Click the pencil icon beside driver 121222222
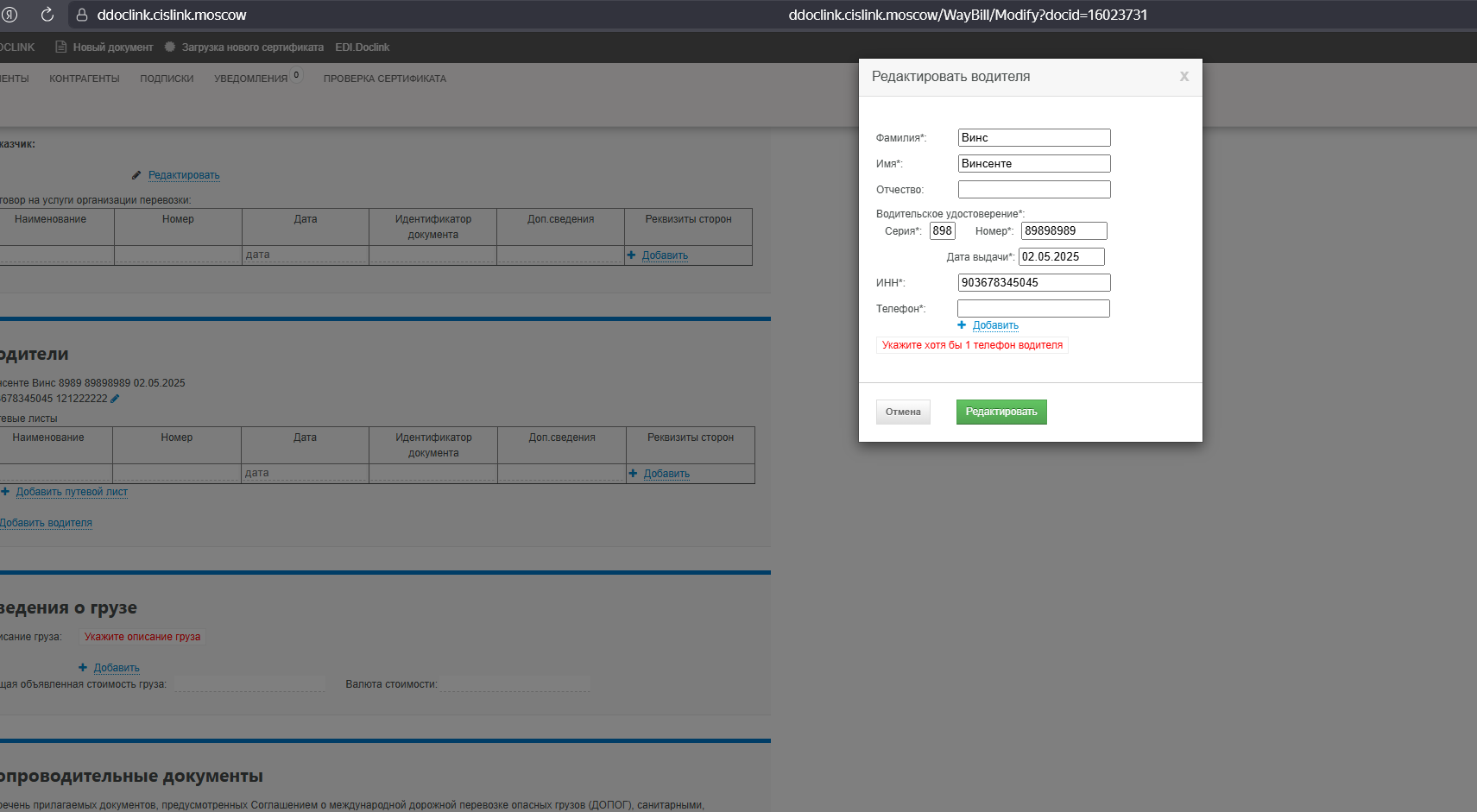Viewport: 1477px width, 812px height. [115, 399]
